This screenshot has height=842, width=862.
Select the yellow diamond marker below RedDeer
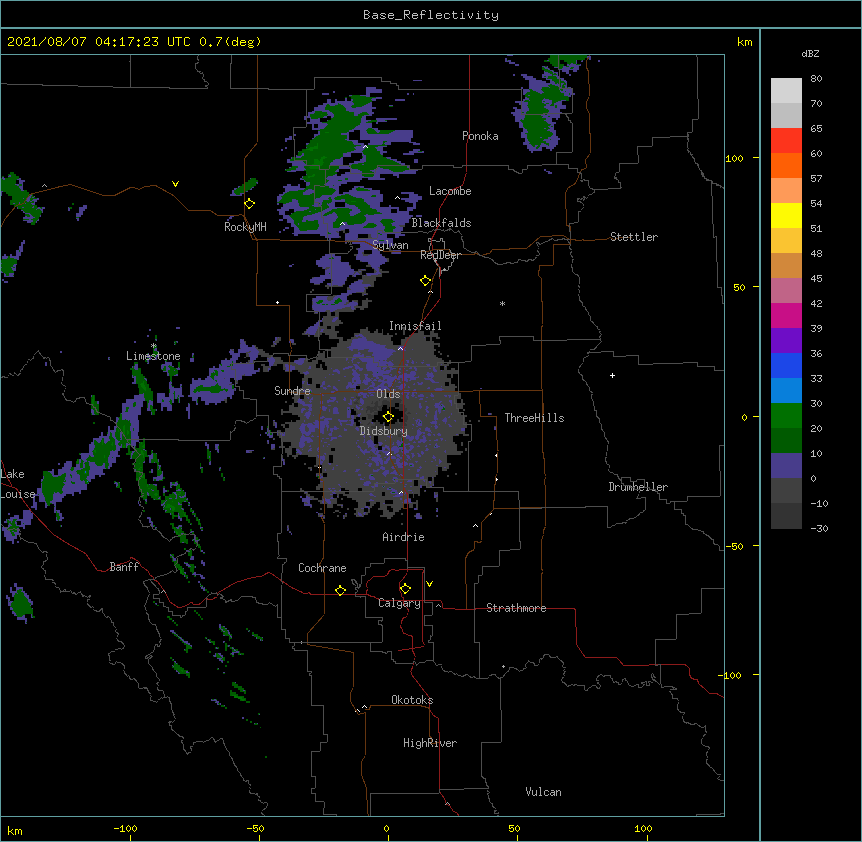pos(426,281)
